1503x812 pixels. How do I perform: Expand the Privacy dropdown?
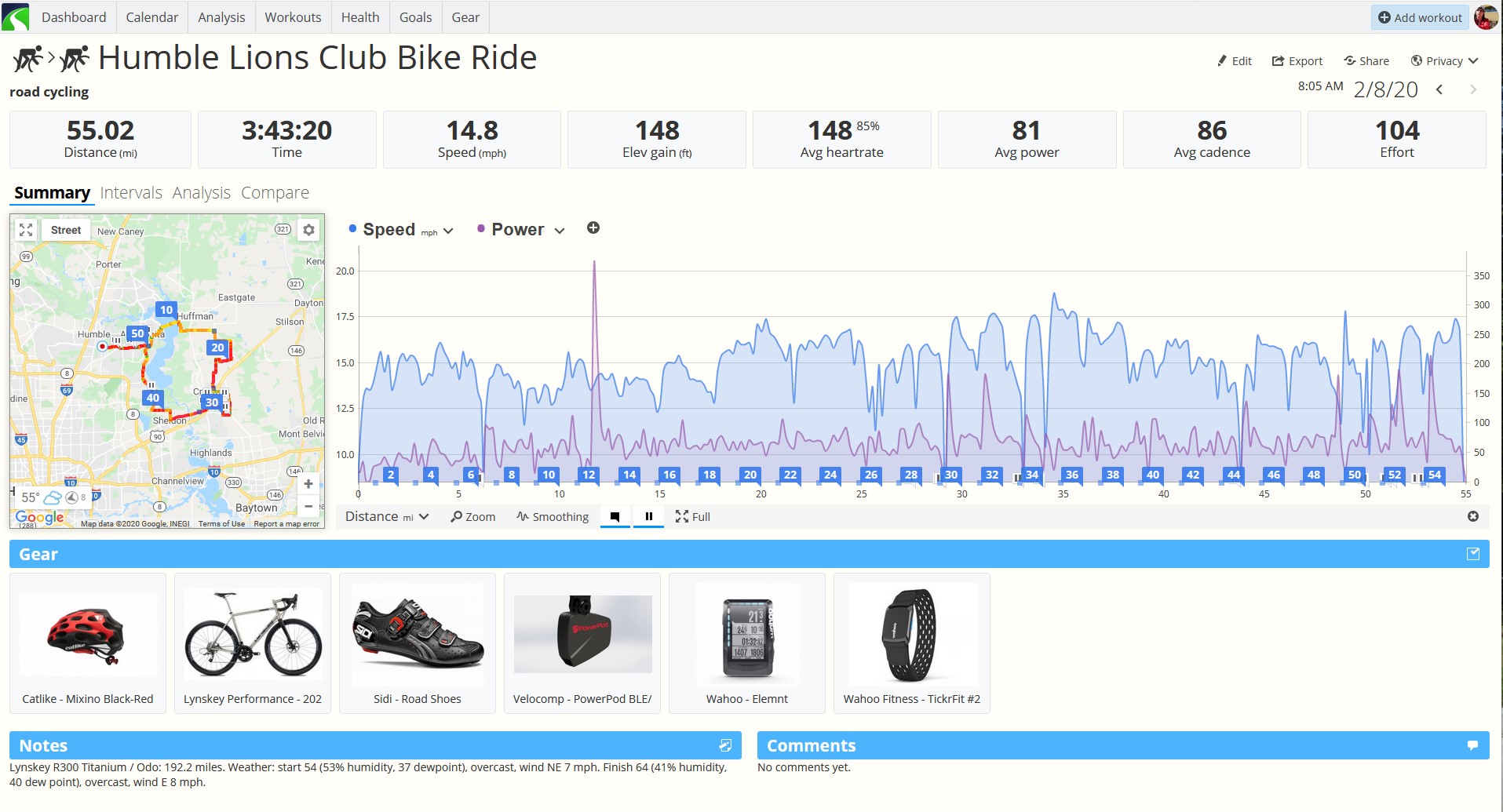[x=1444, y=60]
